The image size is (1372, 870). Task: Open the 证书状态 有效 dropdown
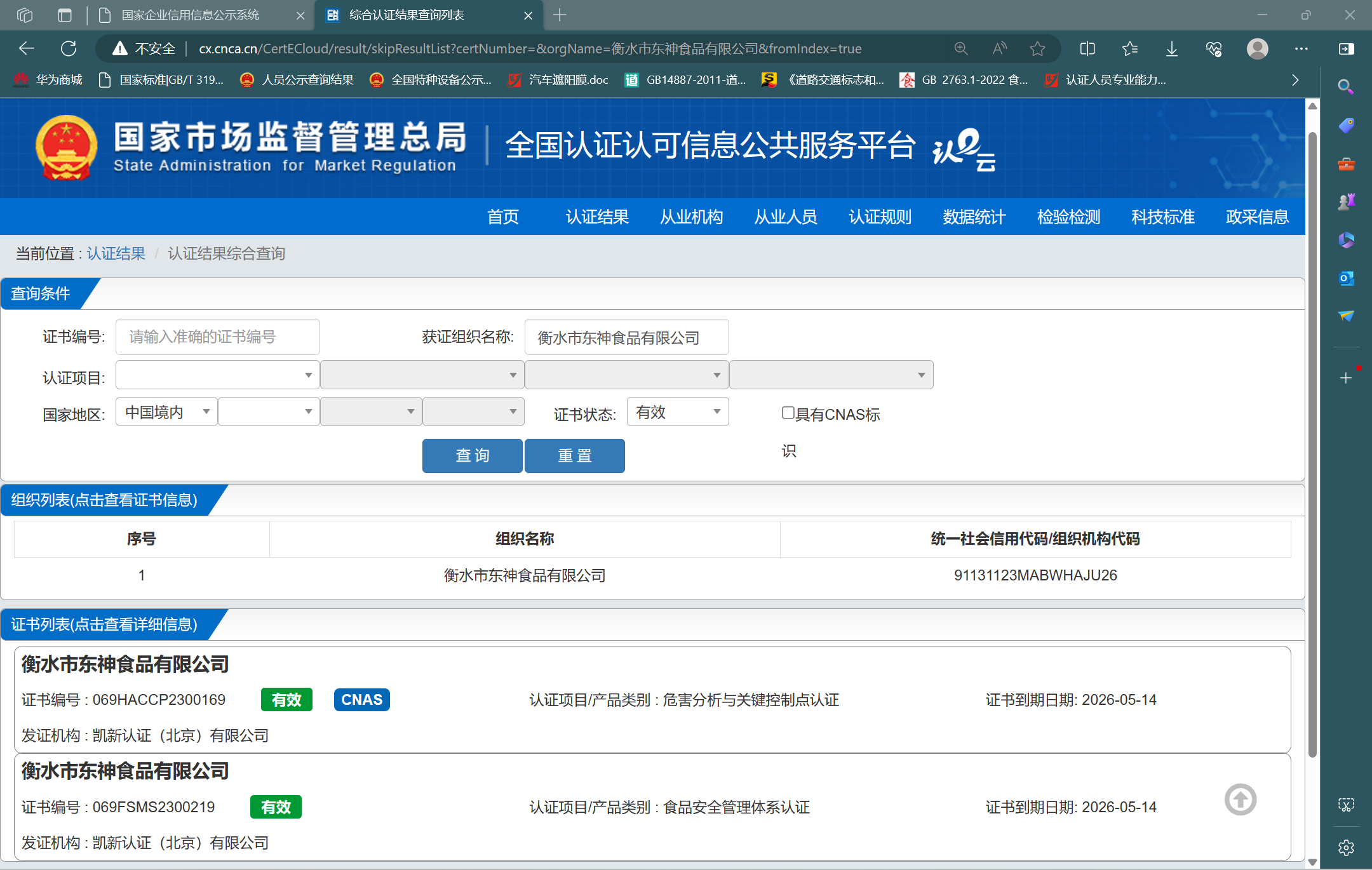click(x=678, y=412)
